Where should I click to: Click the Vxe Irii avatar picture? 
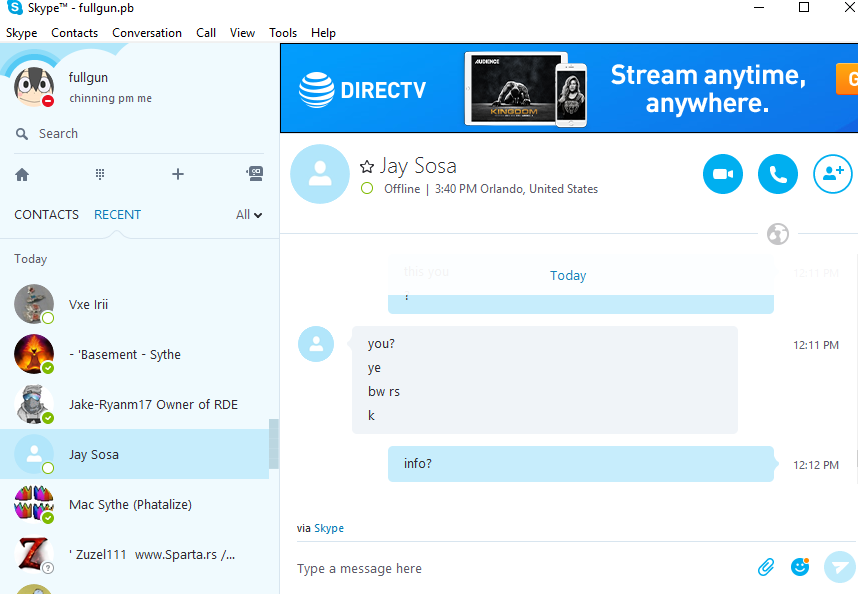point(34,304)
